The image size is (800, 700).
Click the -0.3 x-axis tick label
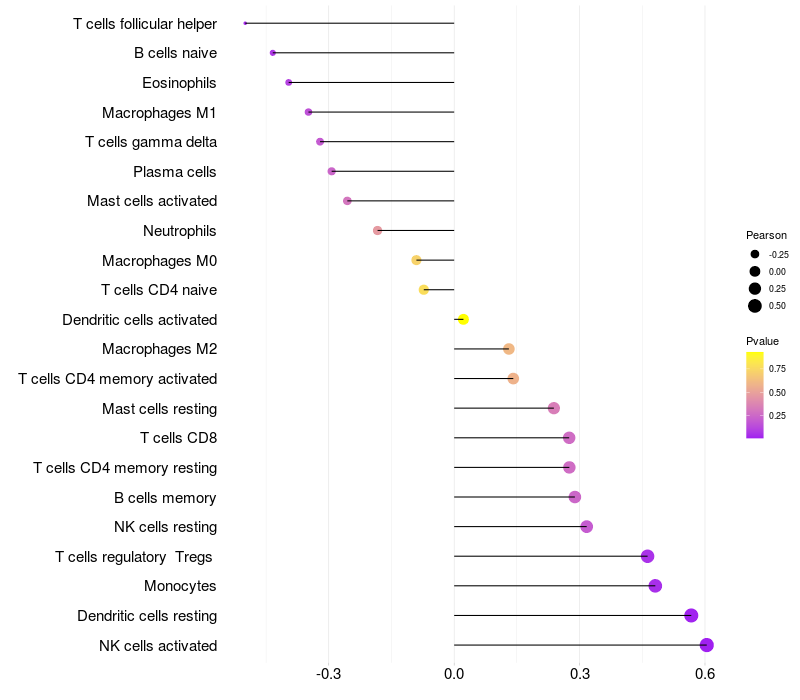(x=328, y=674)
